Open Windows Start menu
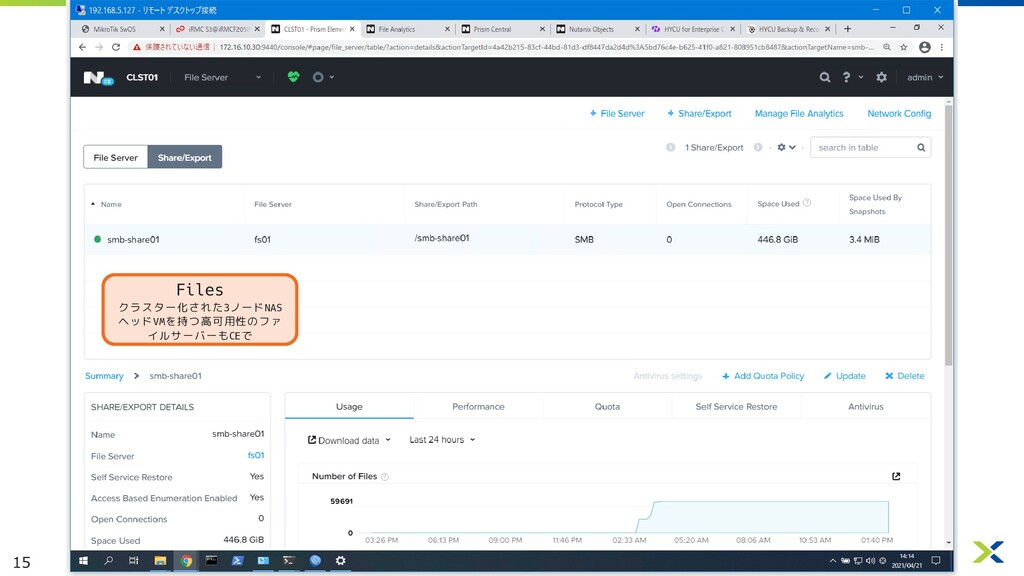 coord(84,560)
